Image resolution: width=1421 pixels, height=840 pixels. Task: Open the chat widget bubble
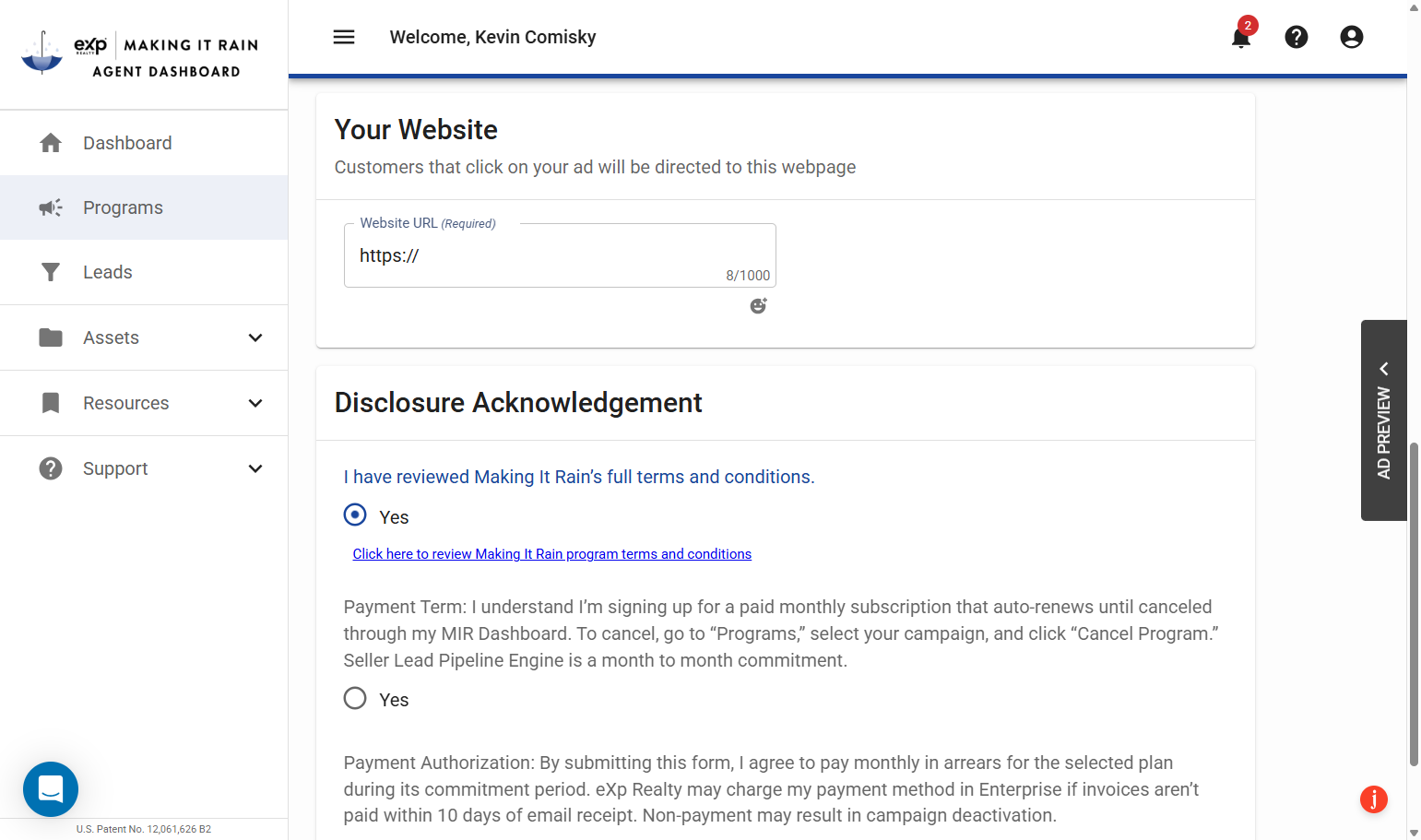(51, 789)
